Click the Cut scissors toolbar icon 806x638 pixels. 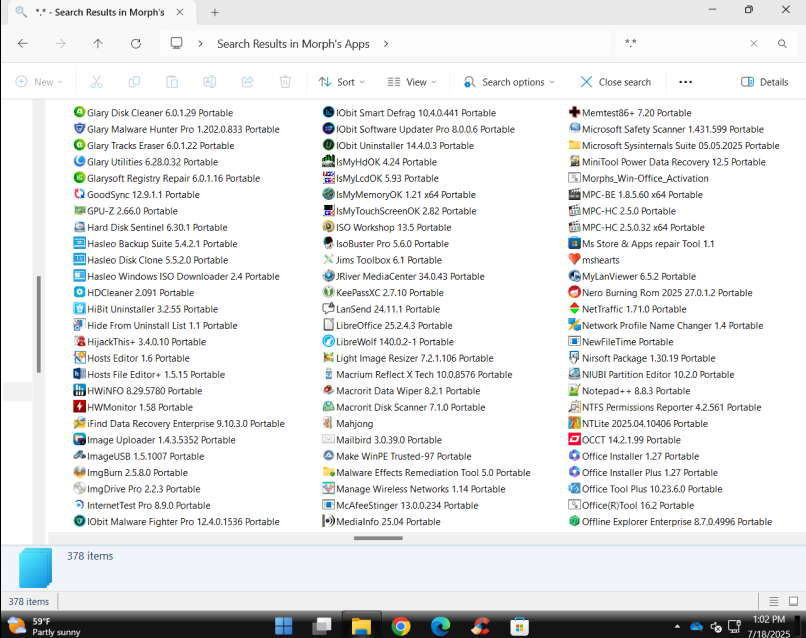point(97,82)
